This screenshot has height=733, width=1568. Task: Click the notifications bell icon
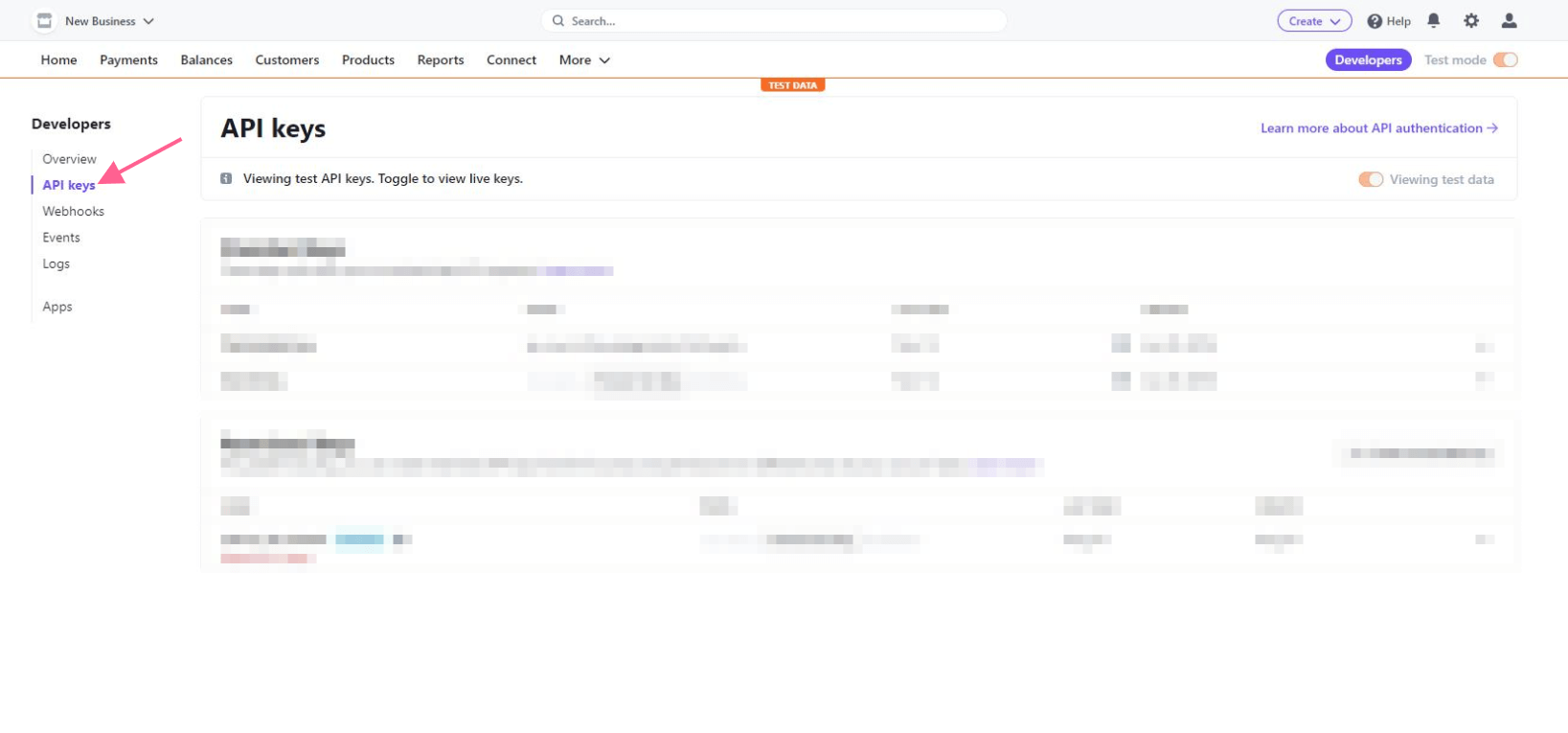[x=1433, y=20]
